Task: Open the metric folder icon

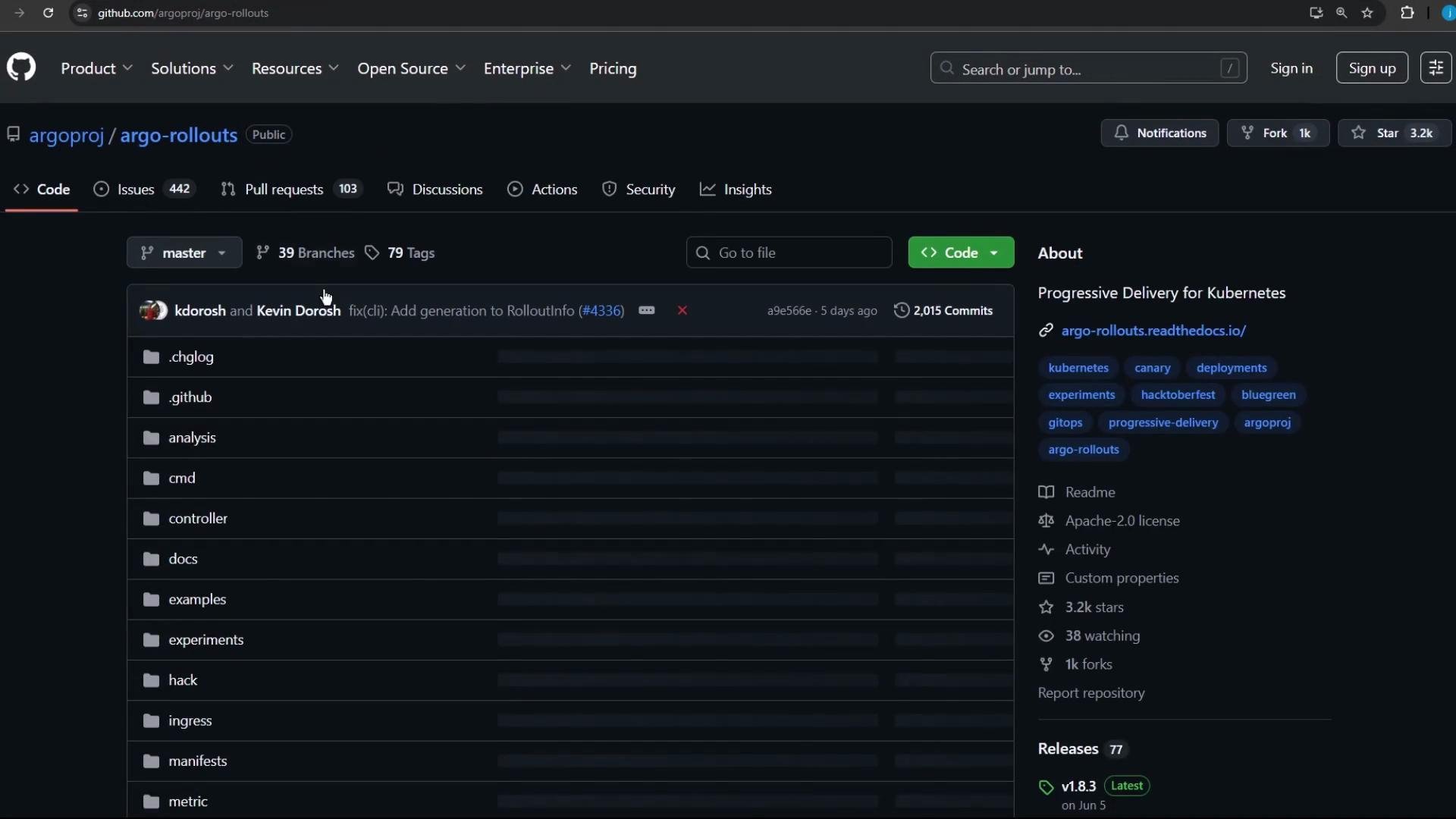Action: tap(151, 802)
